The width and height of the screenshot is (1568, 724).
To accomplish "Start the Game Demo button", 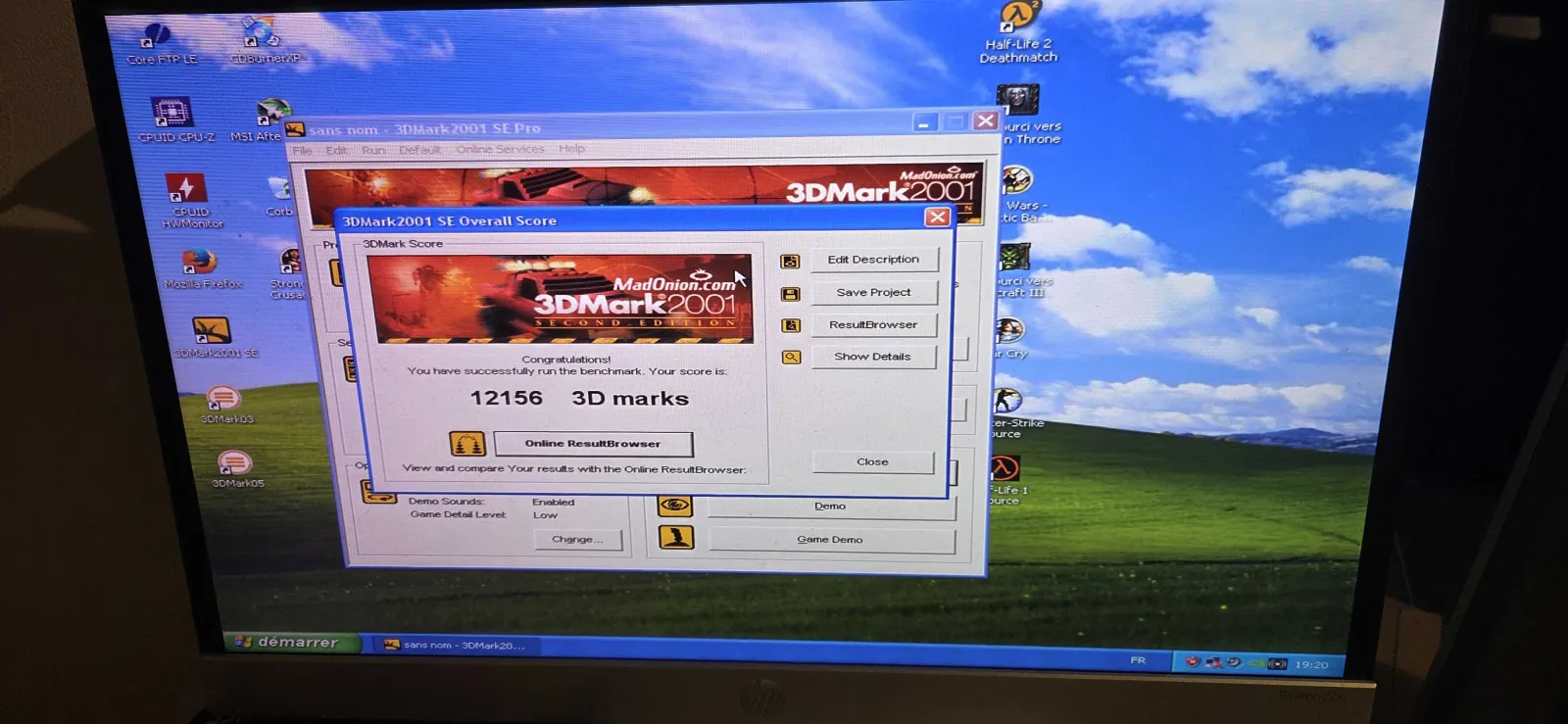I will point(831,540).
